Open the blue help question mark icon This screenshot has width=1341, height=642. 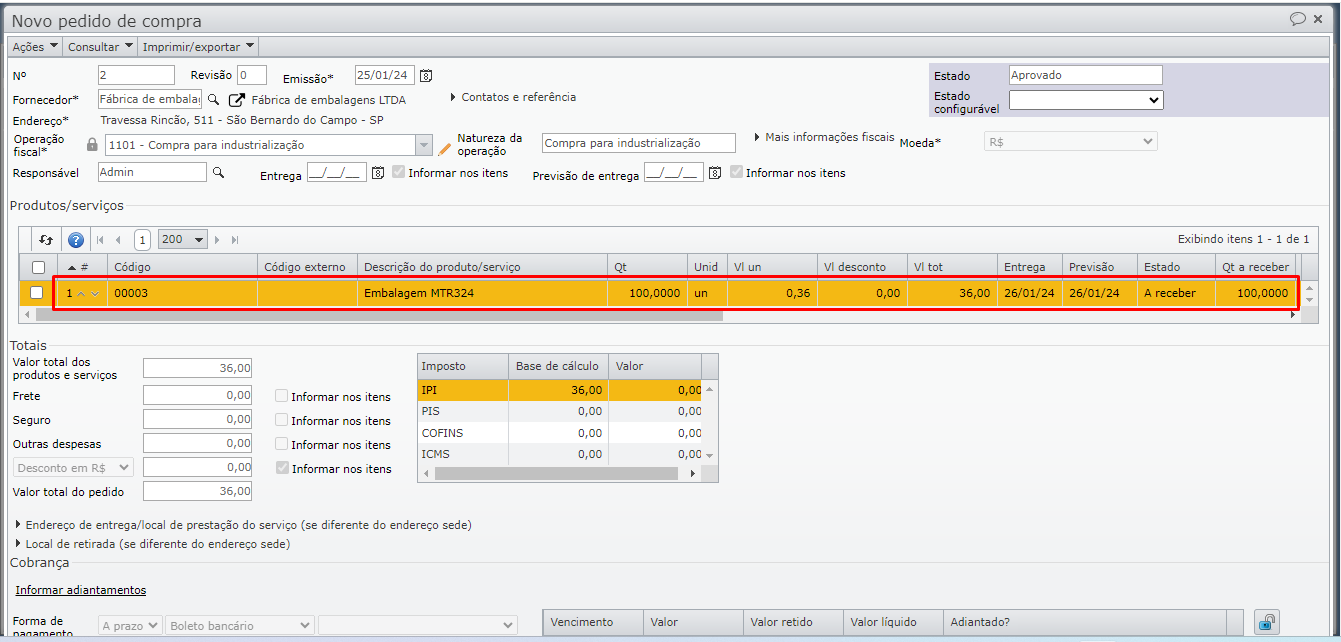pyautogui.click(x=75, y=240)
